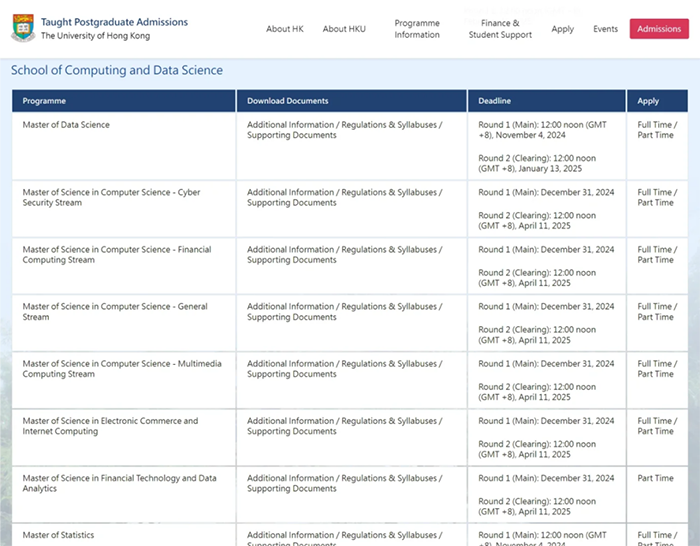Open Additional Information for Master of Statistics
The height and width of the screenshot is (546, 700).
pyautogui.click(x=290, y=535)
